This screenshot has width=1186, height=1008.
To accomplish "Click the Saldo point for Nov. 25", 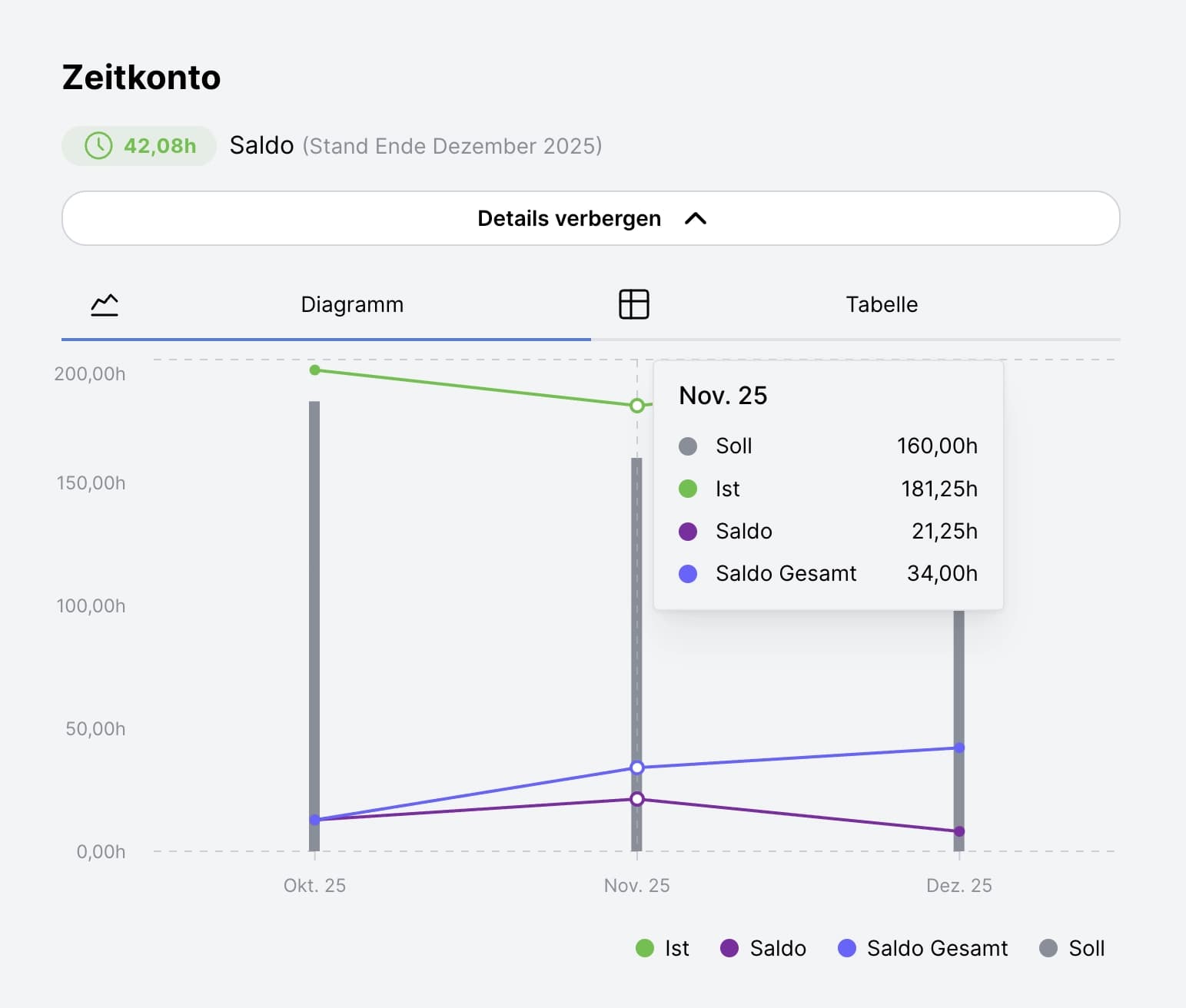I will pyautogui.click(x=637, y=799).
